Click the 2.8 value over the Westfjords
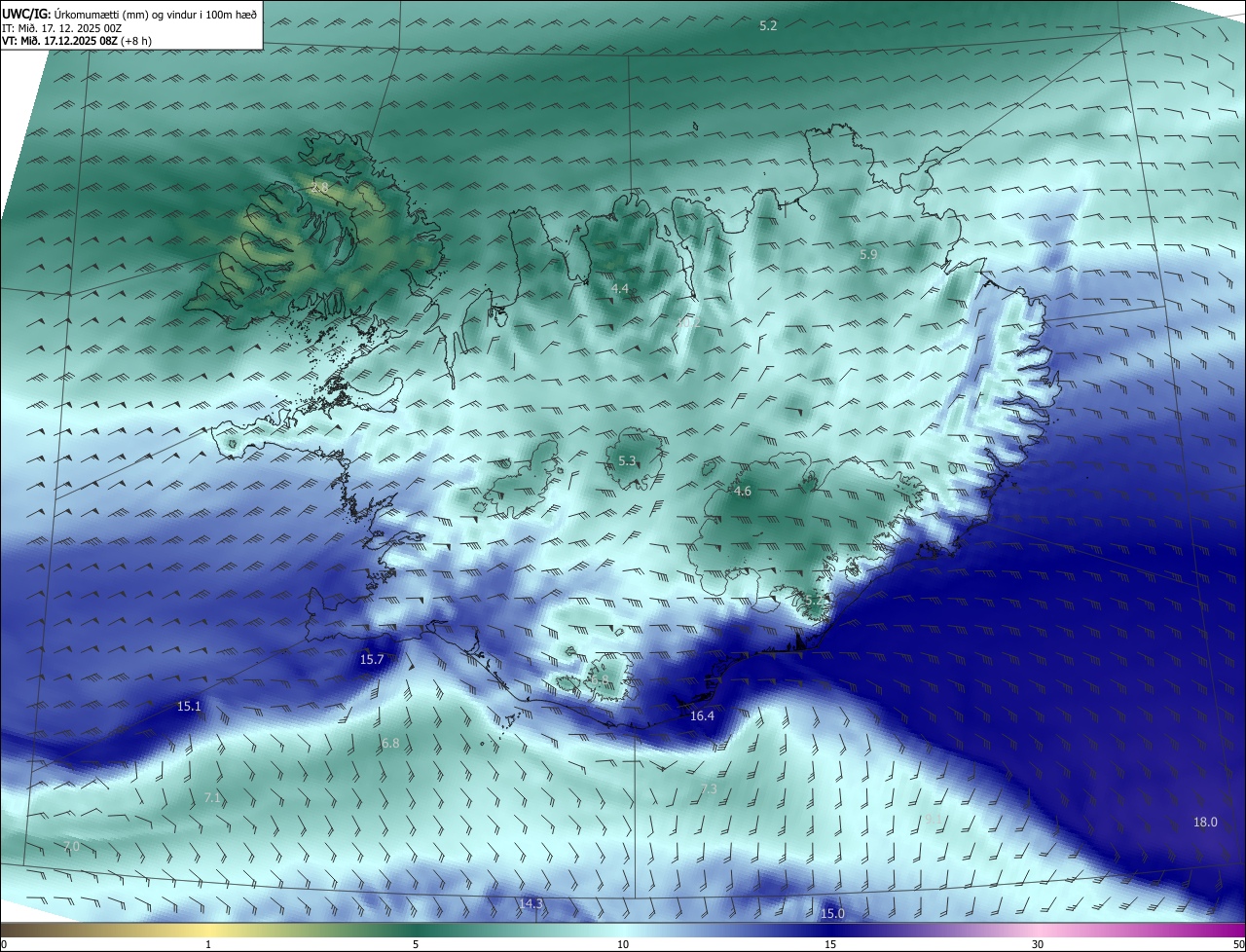 [319, 187]
